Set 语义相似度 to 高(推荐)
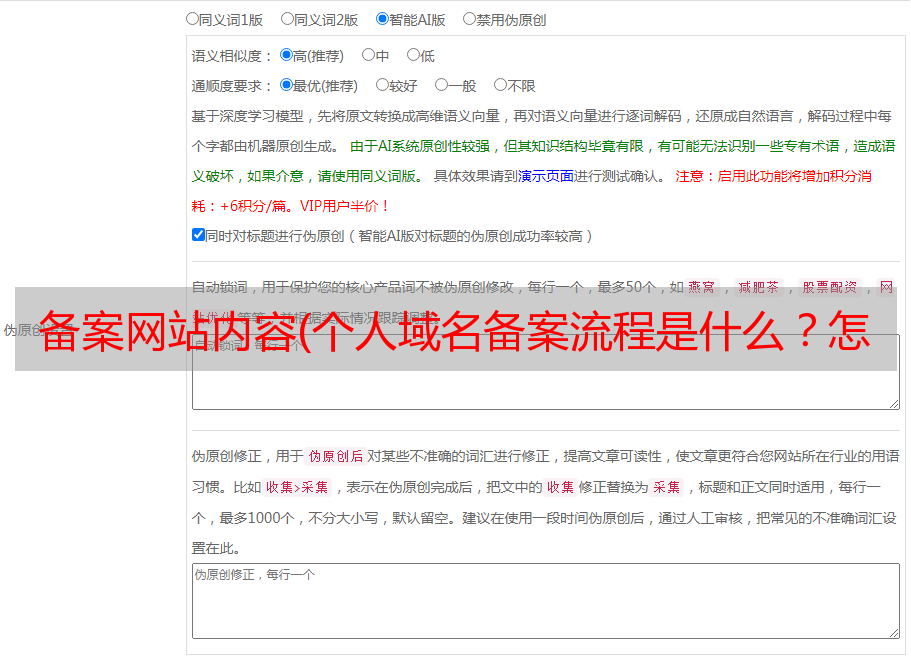This screenshot has height=658, width=911. 286,55
